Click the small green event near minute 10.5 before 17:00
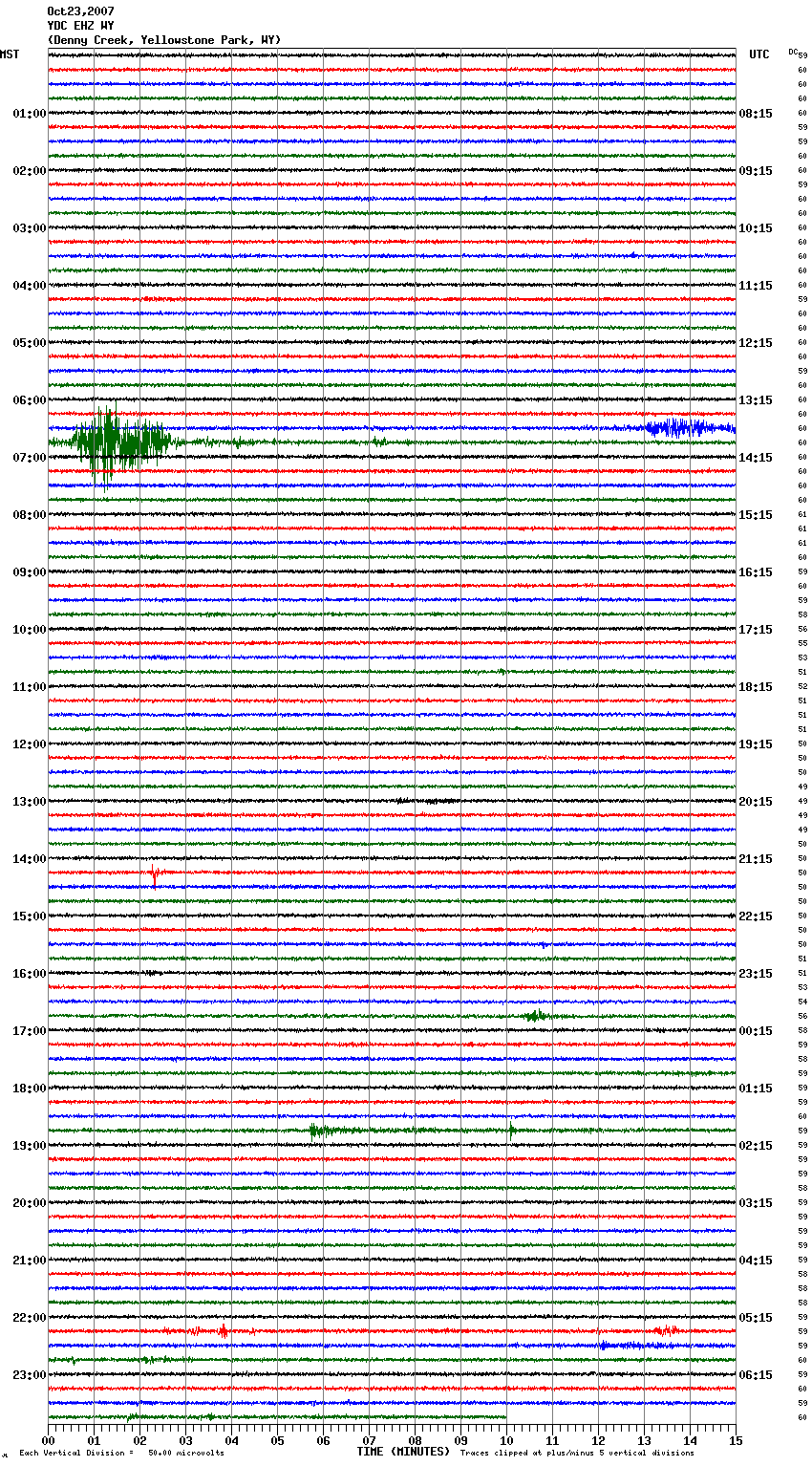812x1466 pixels. 536,1016
